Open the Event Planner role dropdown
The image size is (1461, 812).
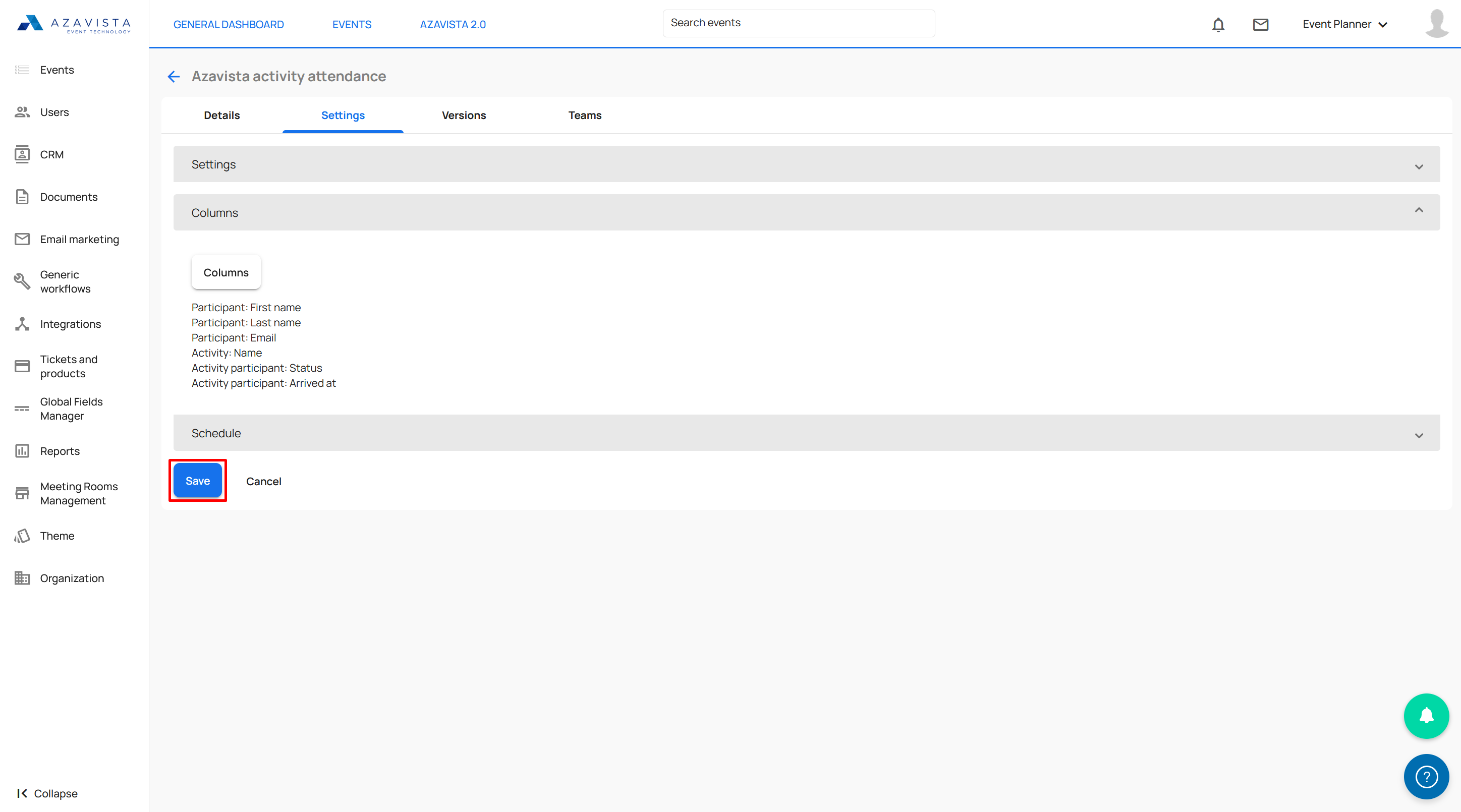coord(1345,24)
